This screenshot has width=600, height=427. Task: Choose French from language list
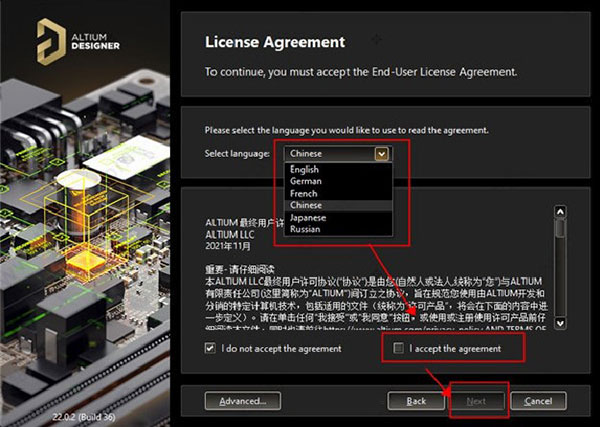click(338, 193)
